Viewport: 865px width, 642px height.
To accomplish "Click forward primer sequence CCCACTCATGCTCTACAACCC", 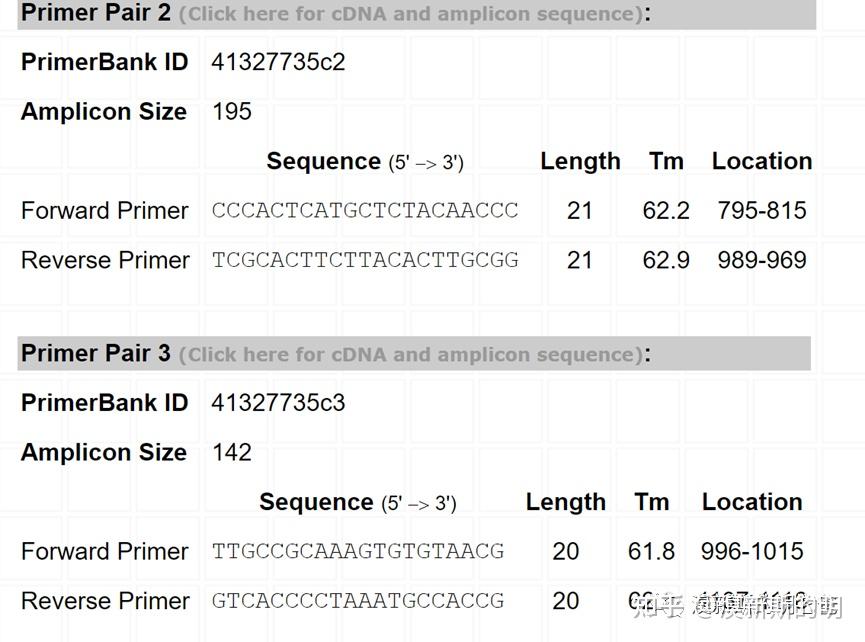I will 365,211.
